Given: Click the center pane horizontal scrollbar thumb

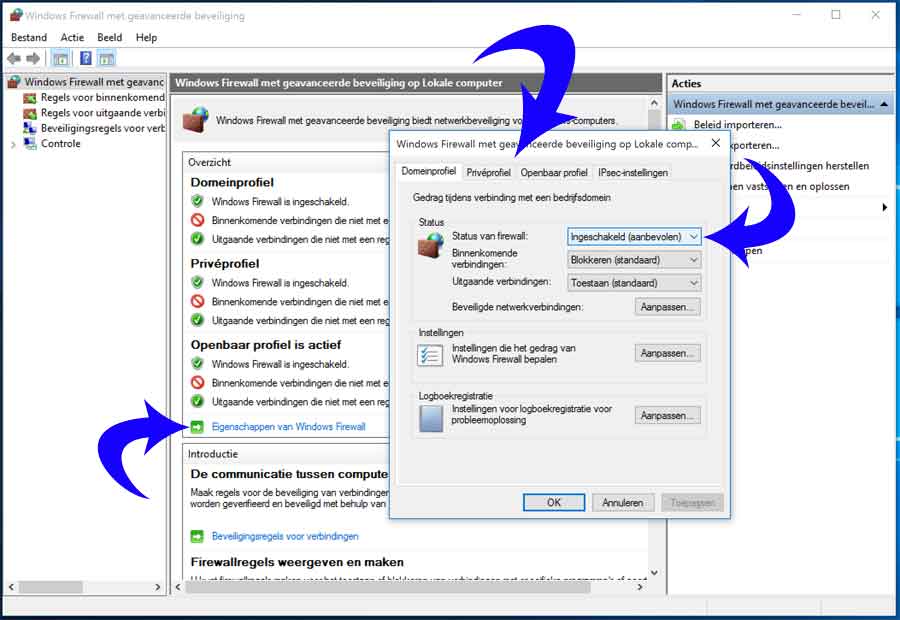Looking at the screenshot, I should [387, 587].
